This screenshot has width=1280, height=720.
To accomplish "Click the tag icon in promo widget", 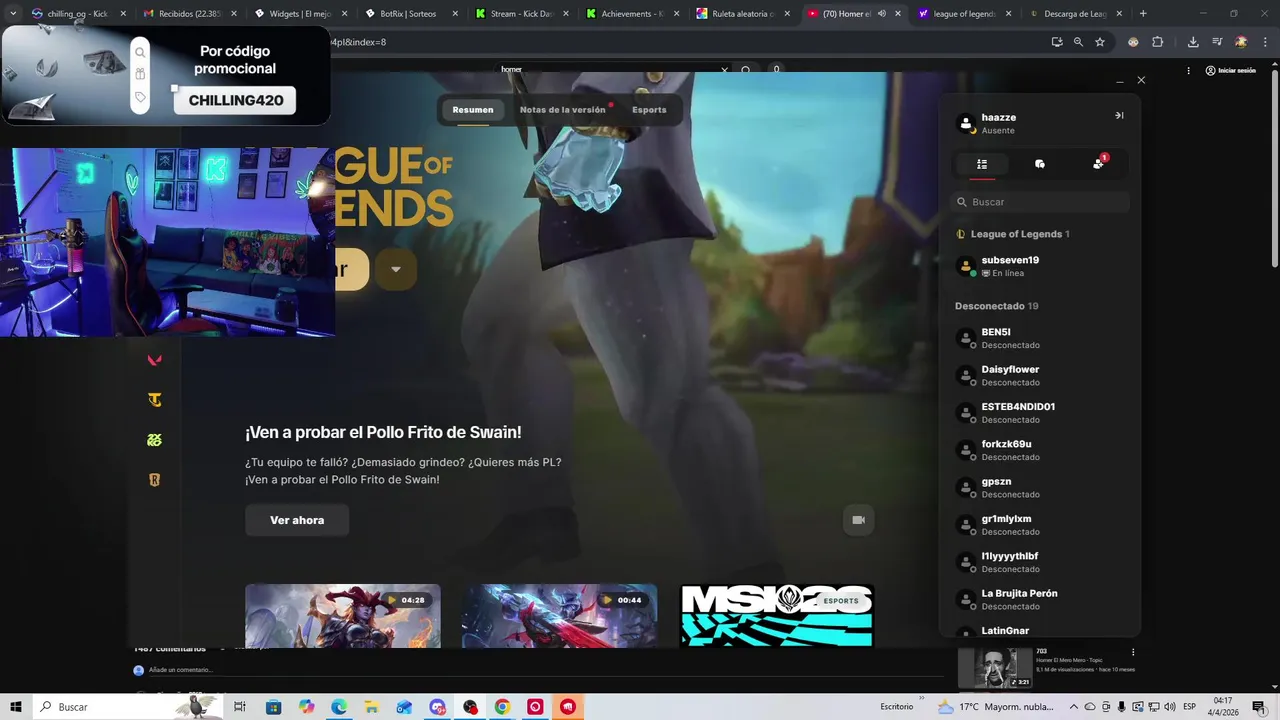I will [140, 97].
